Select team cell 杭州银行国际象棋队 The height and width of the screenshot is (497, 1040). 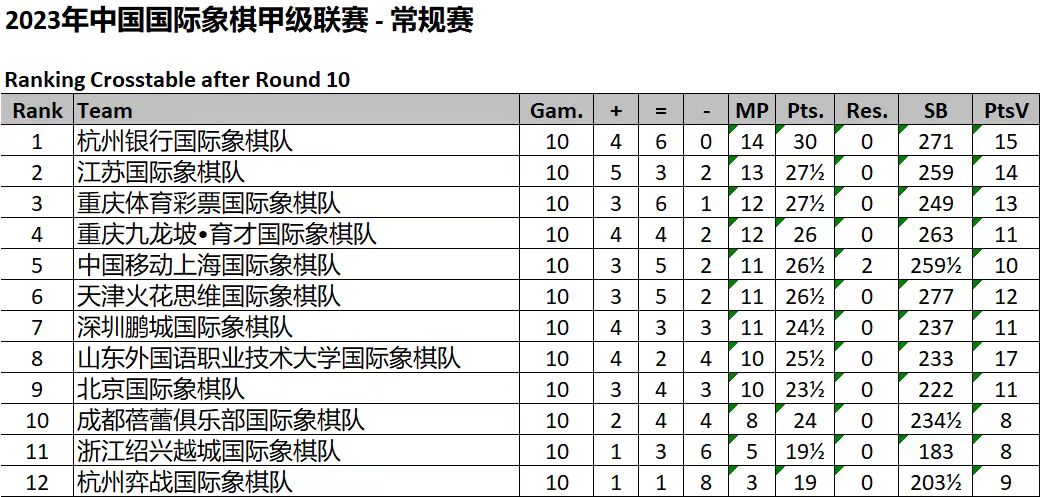(296, 141)
